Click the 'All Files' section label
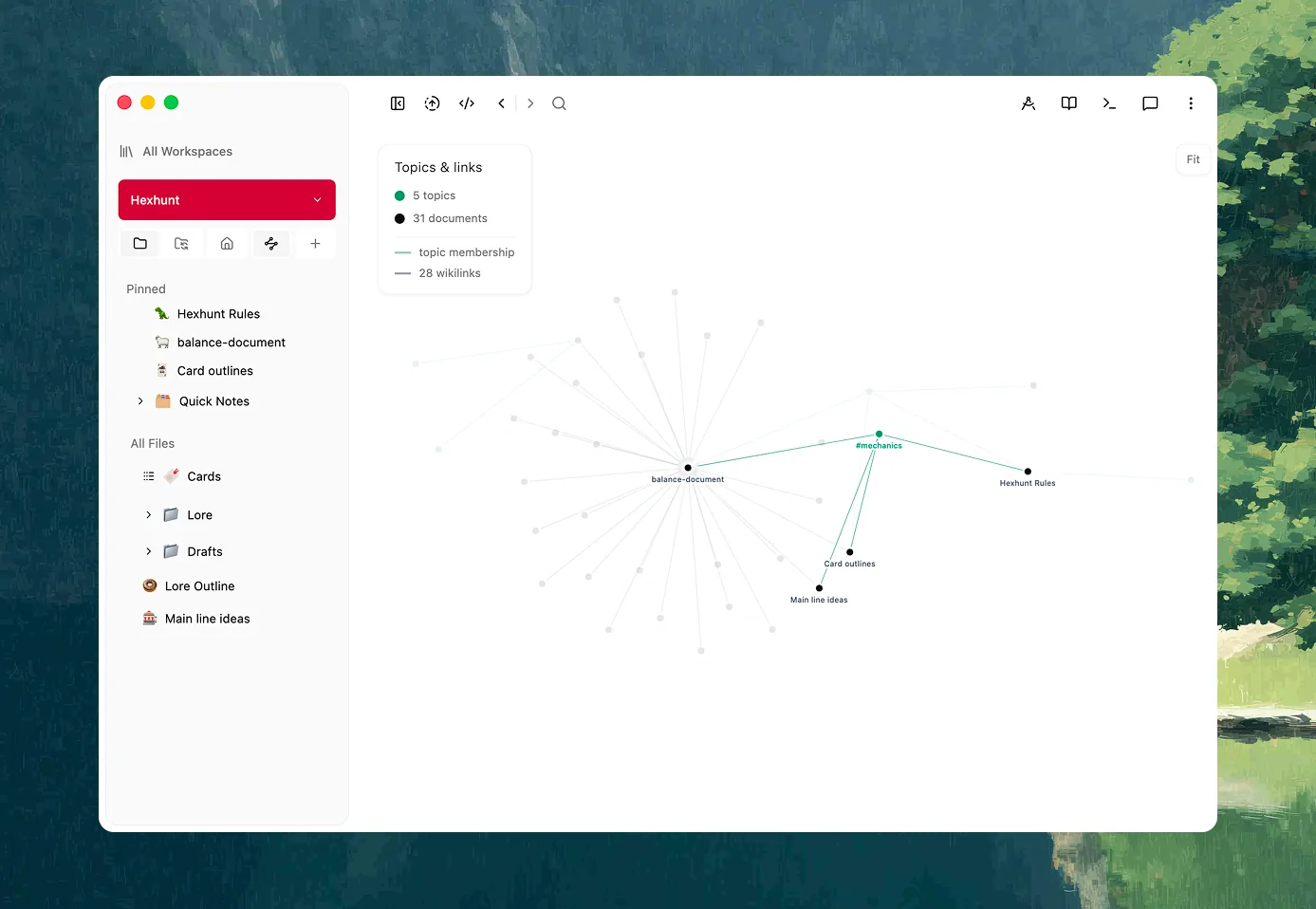The image size is (1316, 909). point(153,443)
